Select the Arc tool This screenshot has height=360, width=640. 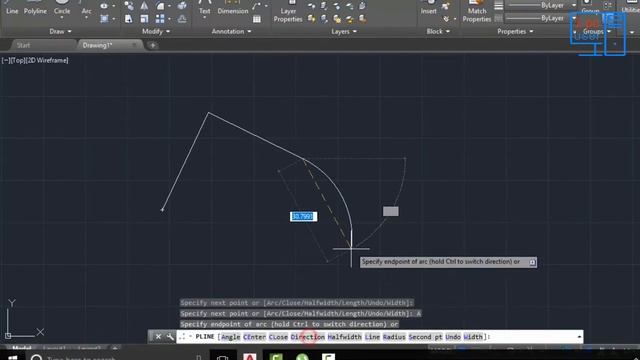coord(86,8)
